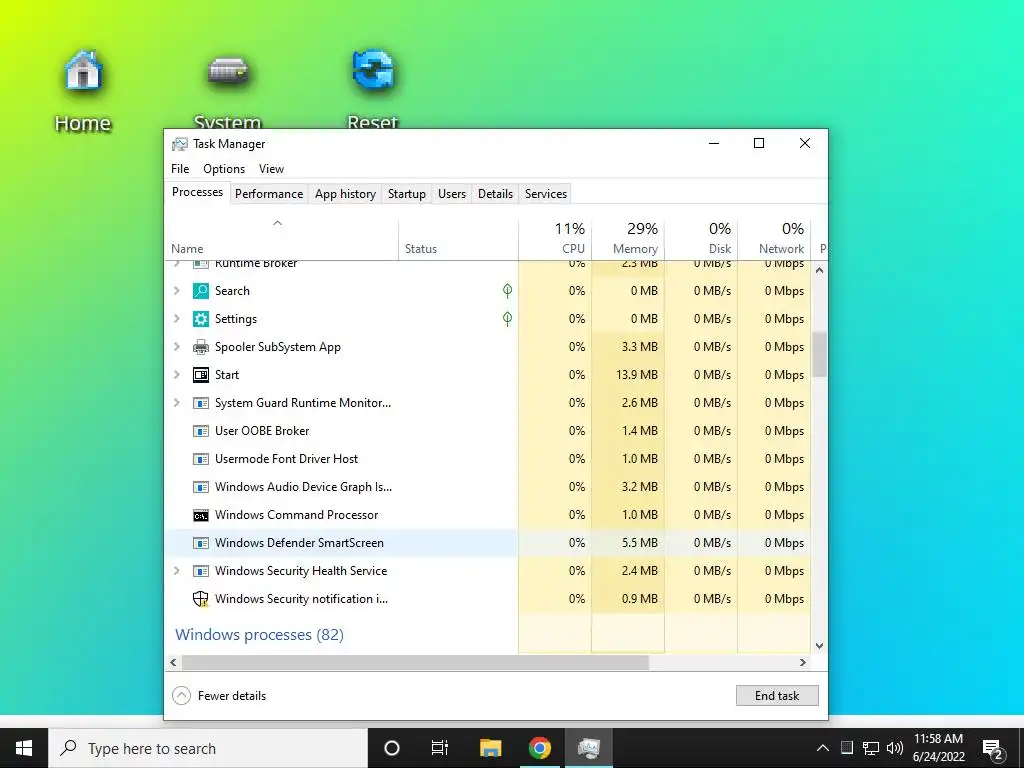This screenshot has width=1024, height=768.
Task: Click the User OOBE Broker icon
Action: point(200,431)
